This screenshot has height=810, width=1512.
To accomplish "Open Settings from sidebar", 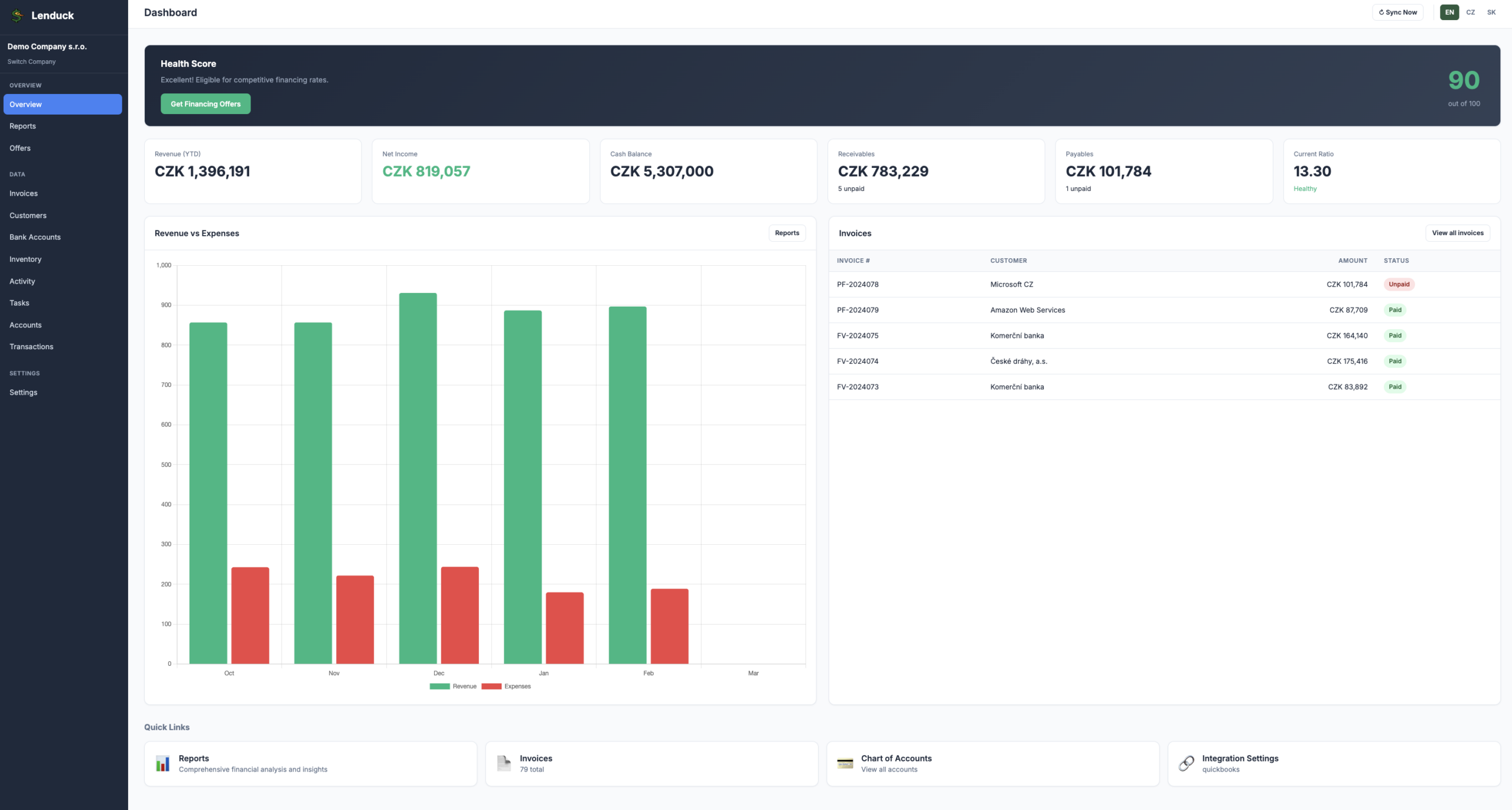I will tap(23, 393).
